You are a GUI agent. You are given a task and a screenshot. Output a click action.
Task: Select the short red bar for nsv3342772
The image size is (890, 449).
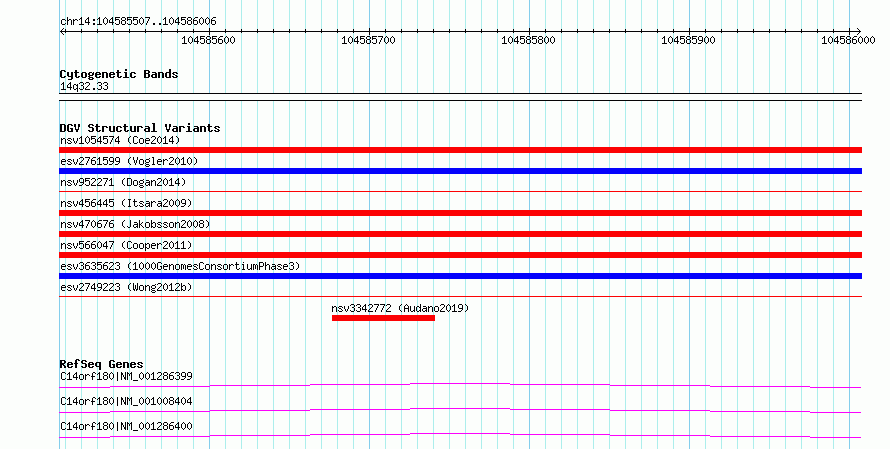coord(383,318)
